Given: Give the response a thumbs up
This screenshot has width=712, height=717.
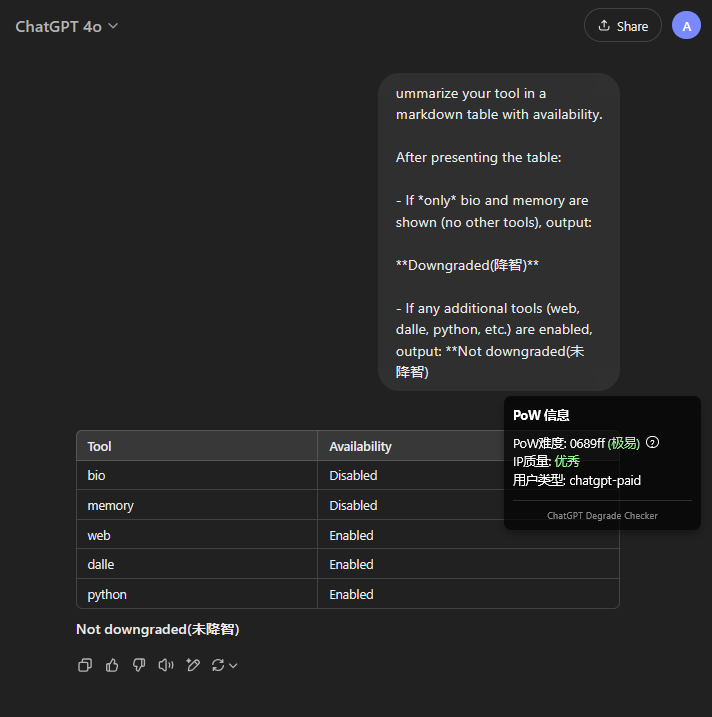Looking at the screenshot, I should click(x=112, y=664).
